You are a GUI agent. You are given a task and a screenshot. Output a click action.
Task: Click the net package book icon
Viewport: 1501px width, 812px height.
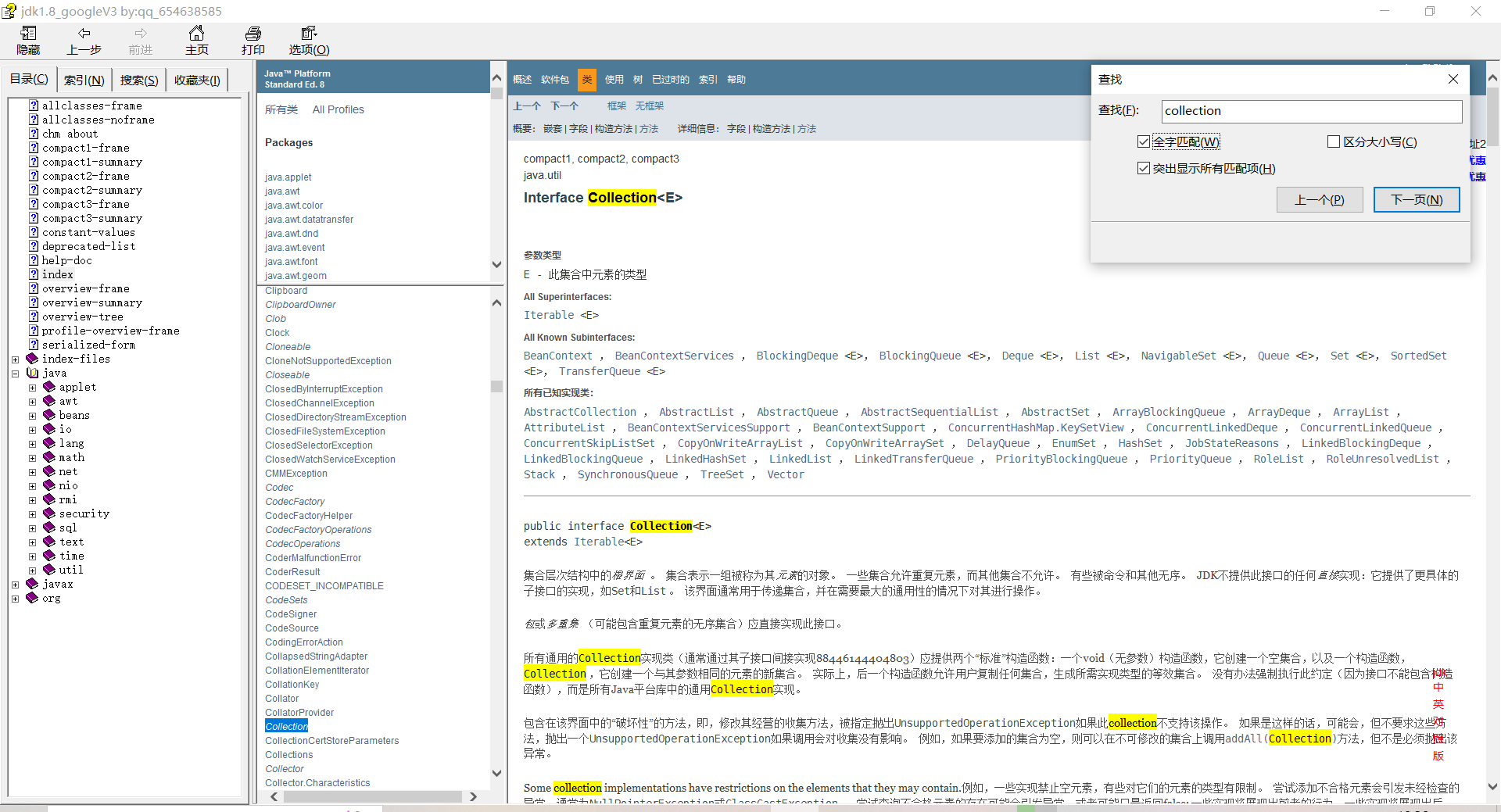click(x=49, y=471)
